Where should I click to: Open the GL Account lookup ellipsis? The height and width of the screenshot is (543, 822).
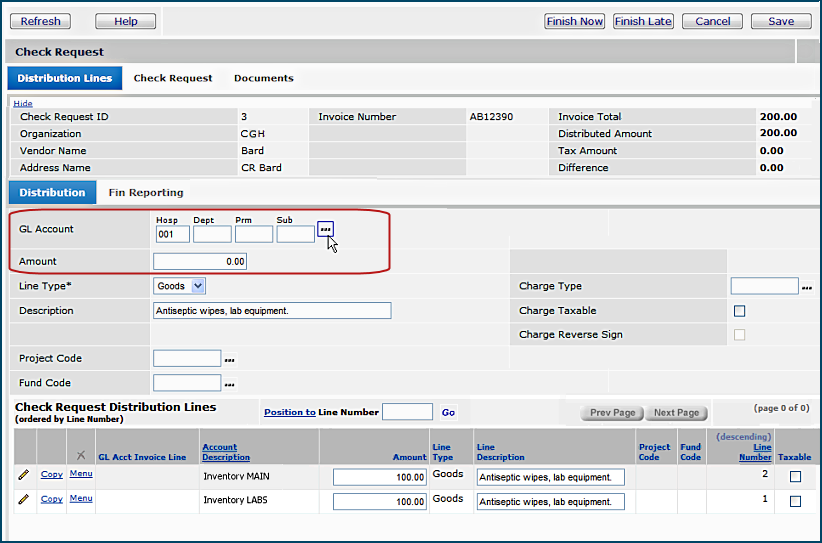click(325, 230)
